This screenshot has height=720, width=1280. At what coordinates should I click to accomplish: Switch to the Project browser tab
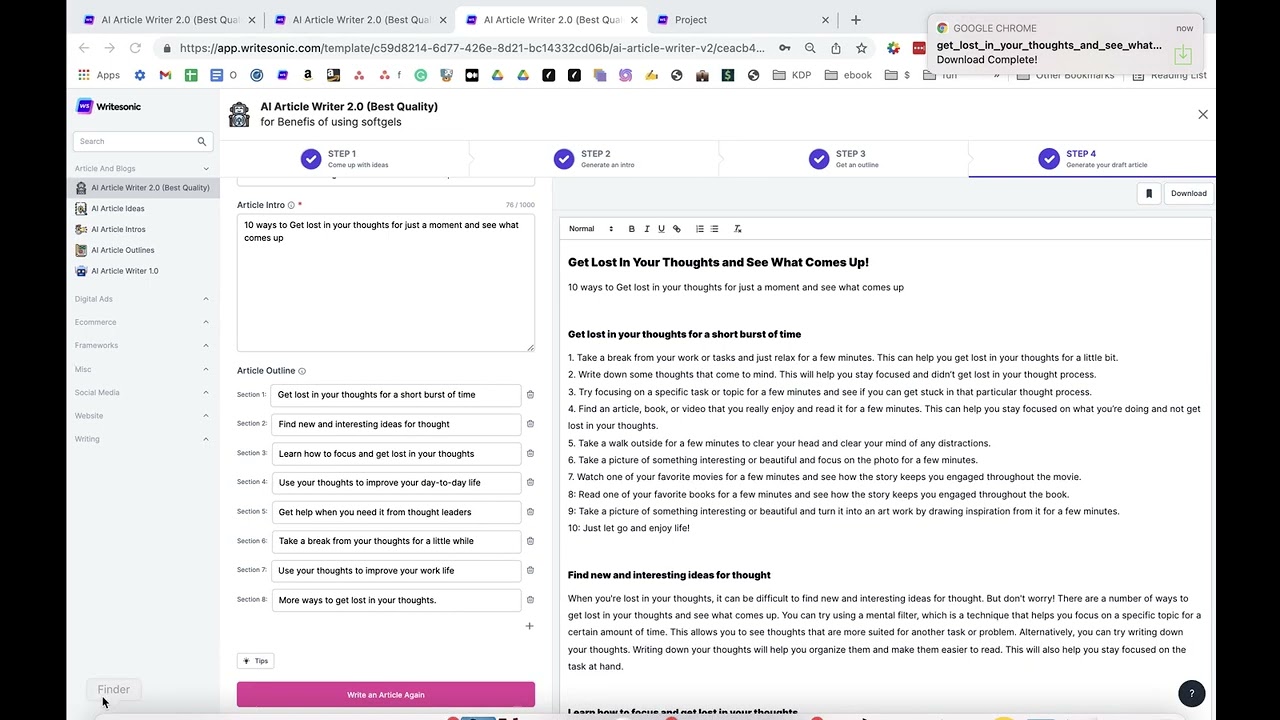coord(744,19)
